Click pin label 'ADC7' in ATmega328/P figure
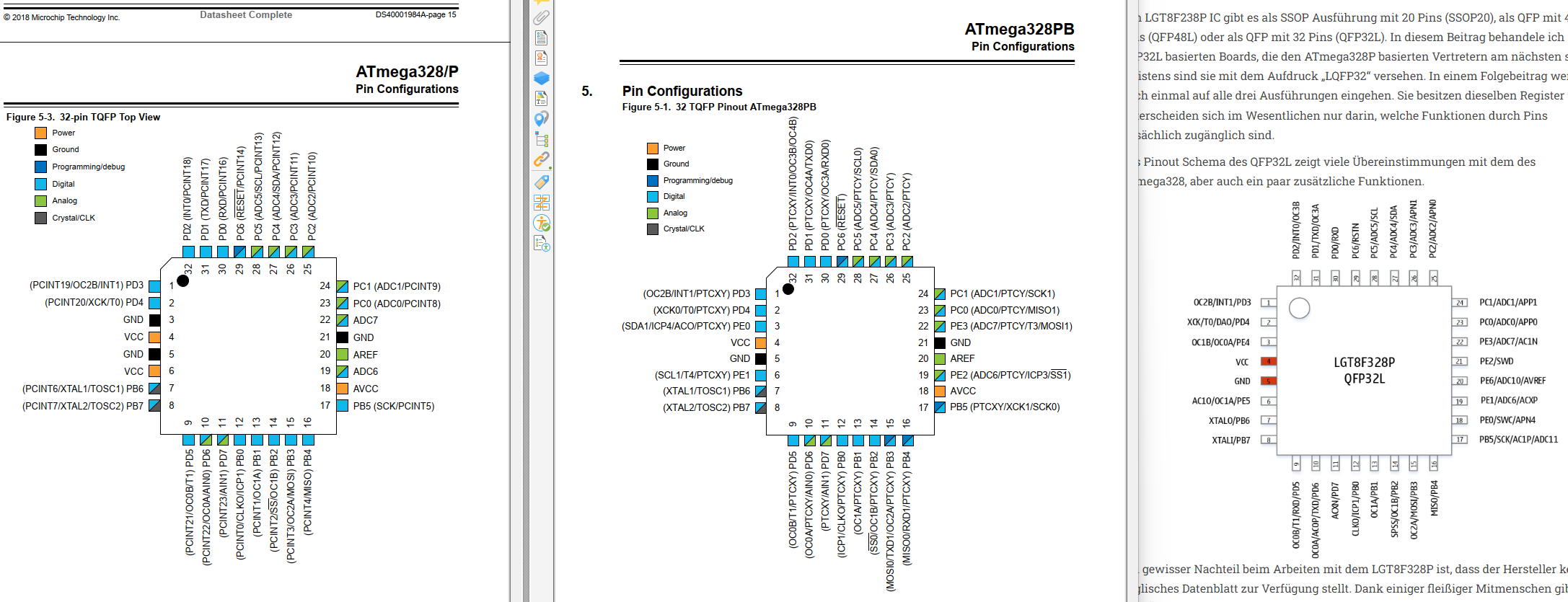Screen dimensions: 1568x602 (366, 320)
